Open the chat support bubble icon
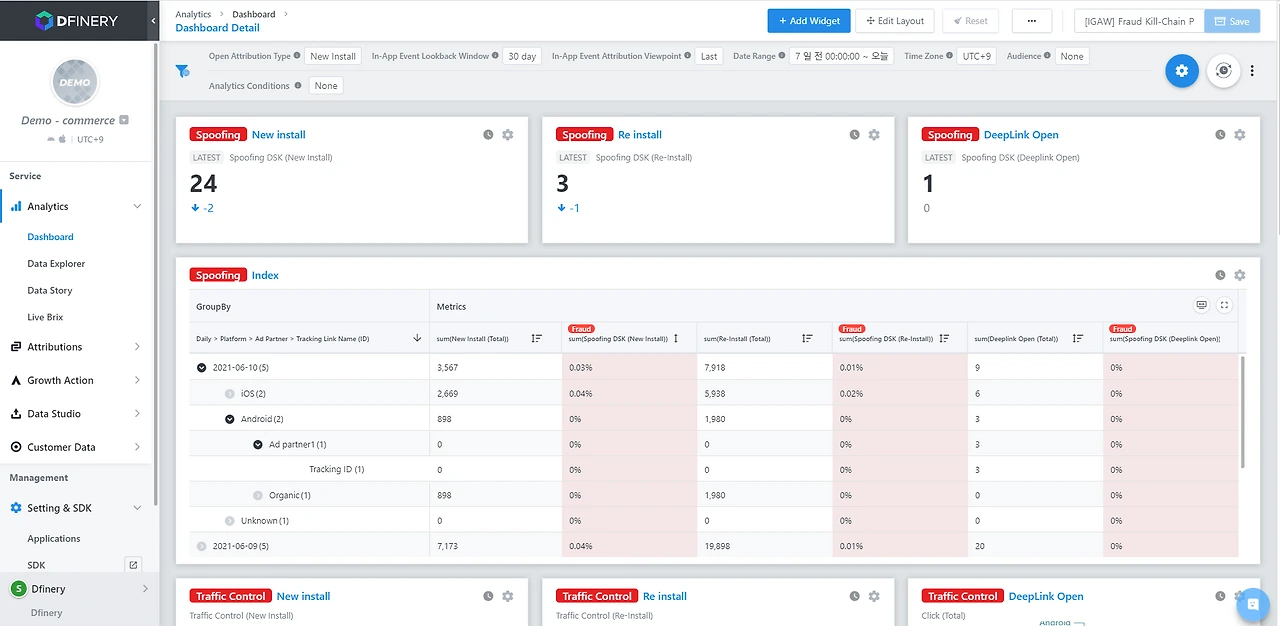The width and height of the screenshot is (1280, 626). (1253, 605)
